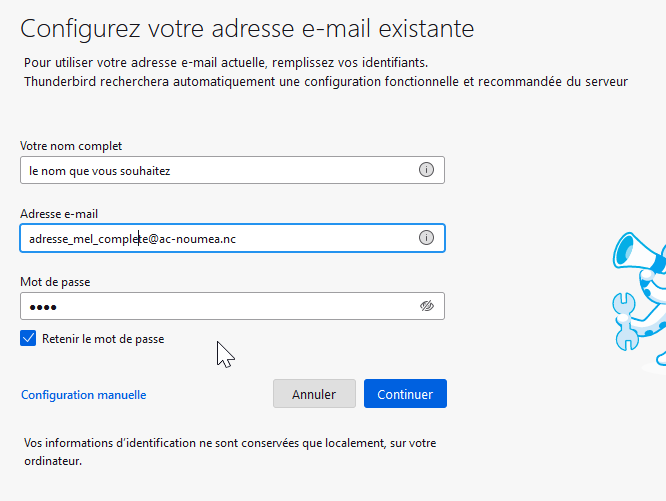Click the 'Thunderbird recherchera automatiquement' description line
Screen dimensions: 666x501
tap(325, 81)
